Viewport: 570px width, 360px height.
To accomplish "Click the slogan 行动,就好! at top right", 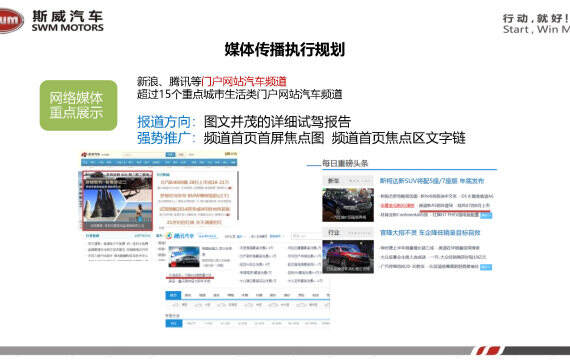I will pyautogui.click(x=536, y=18).
